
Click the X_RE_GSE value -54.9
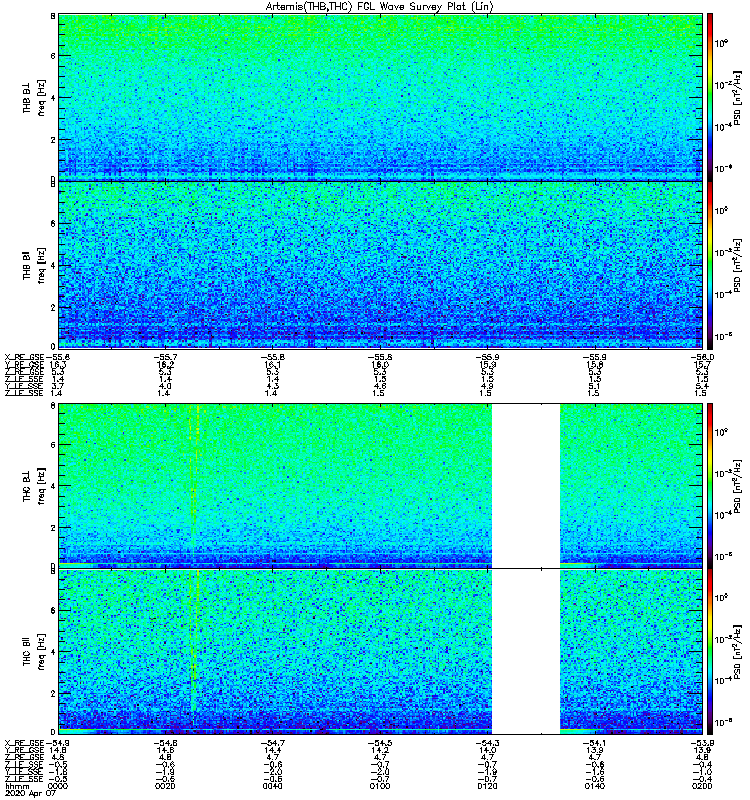57,743
